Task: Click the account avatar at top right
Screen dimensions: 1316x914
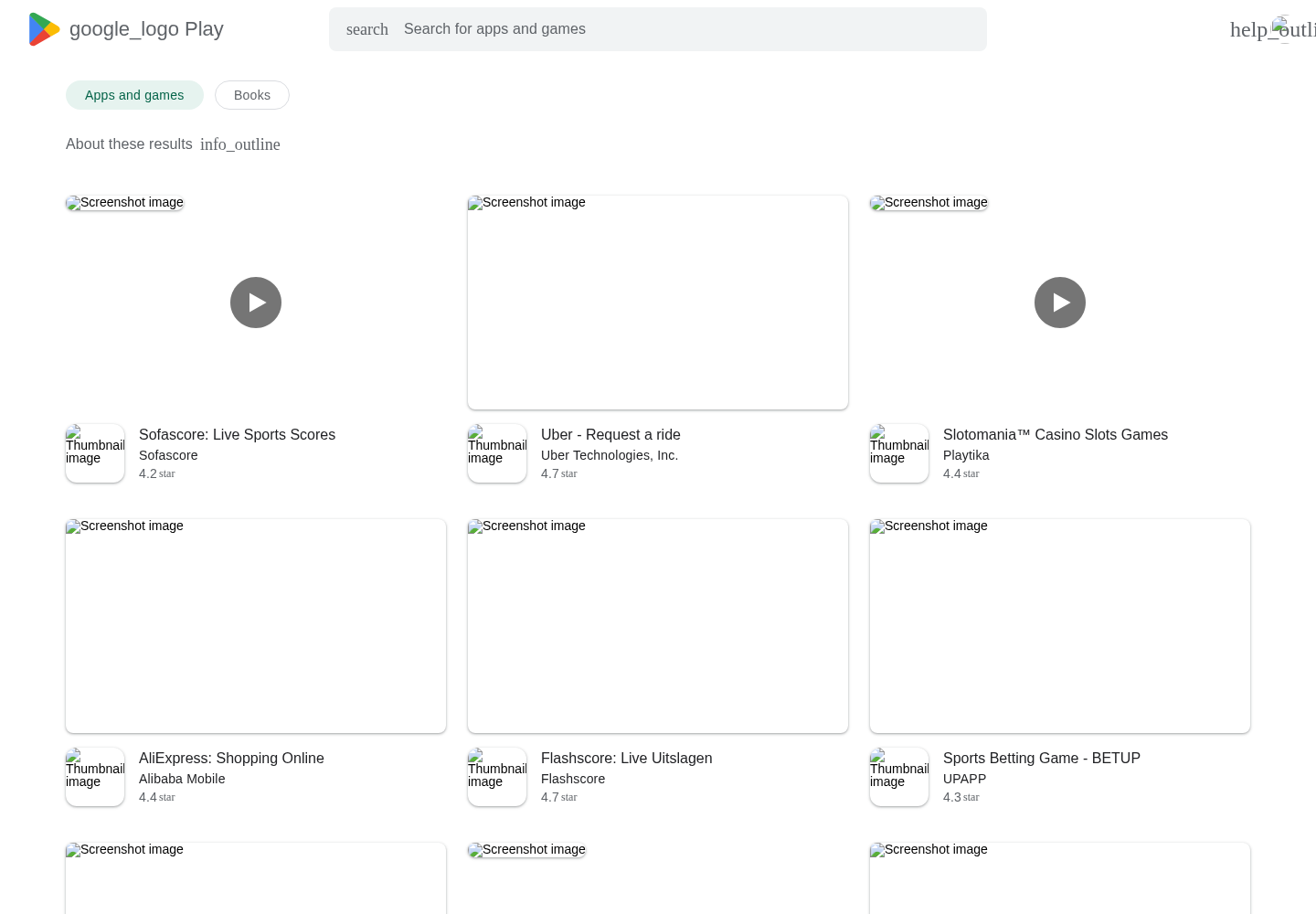Action: click(1287, 29)
